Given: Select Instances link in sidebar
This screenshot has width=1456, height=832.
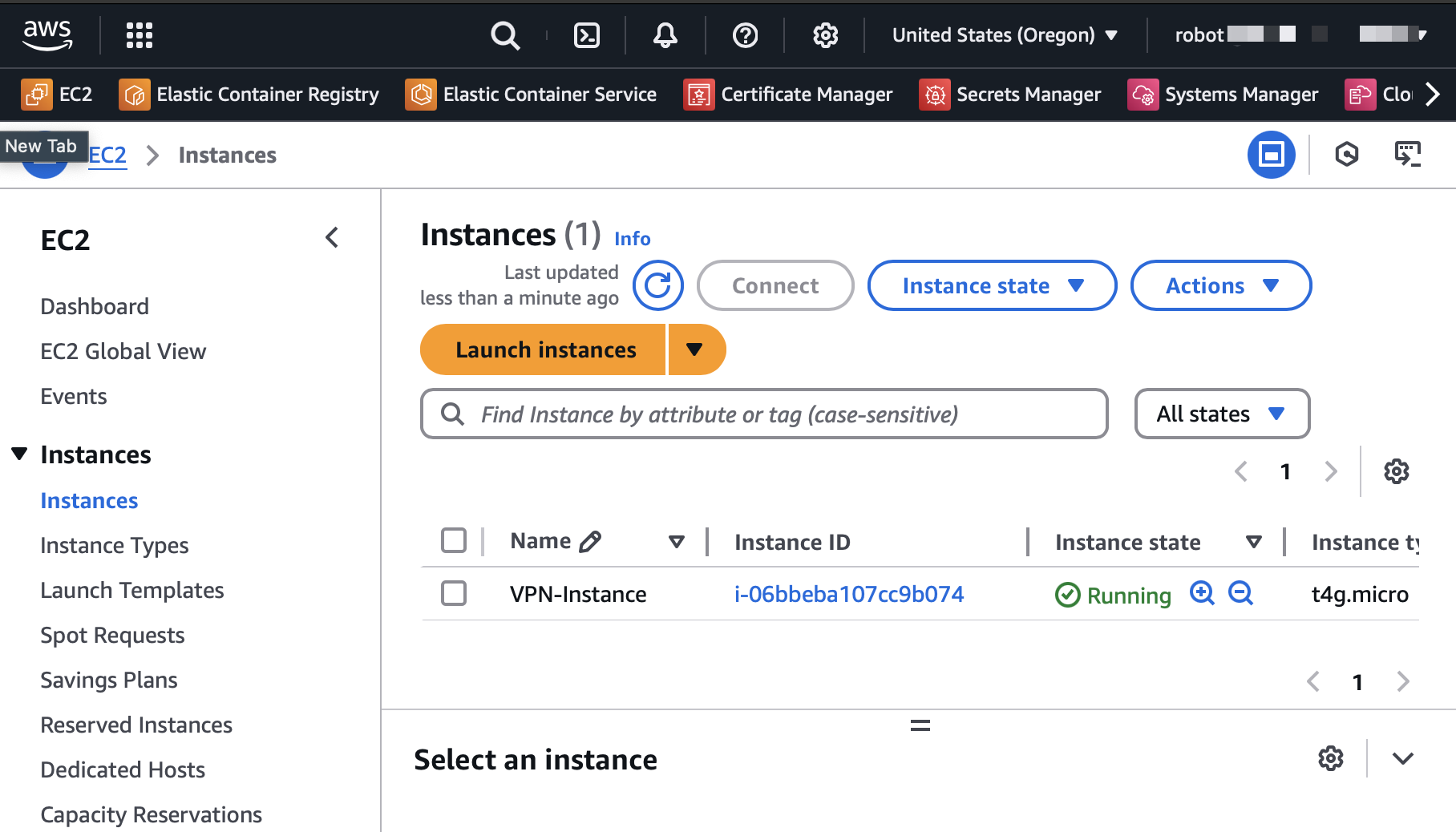Looking at the screenshot, I should (x=89, y=500).
